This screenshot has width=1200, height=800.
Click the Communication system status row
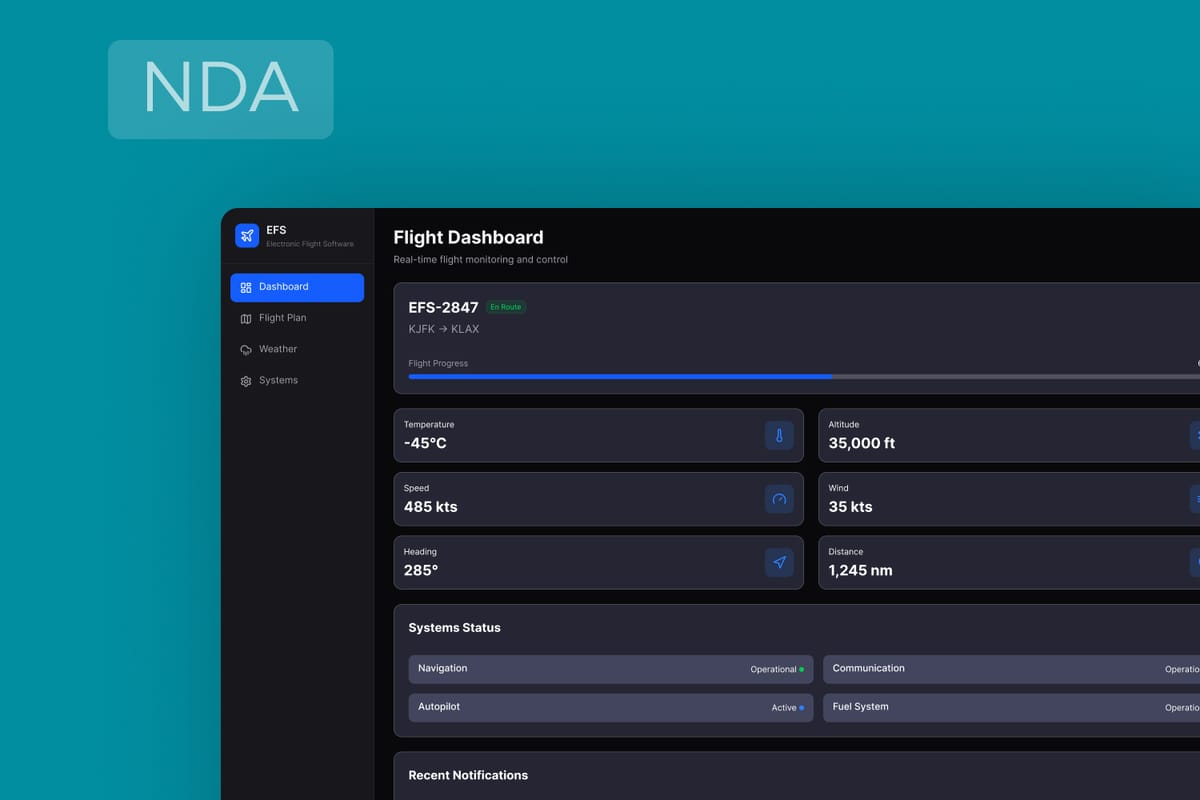click(x=1010, y=669)
